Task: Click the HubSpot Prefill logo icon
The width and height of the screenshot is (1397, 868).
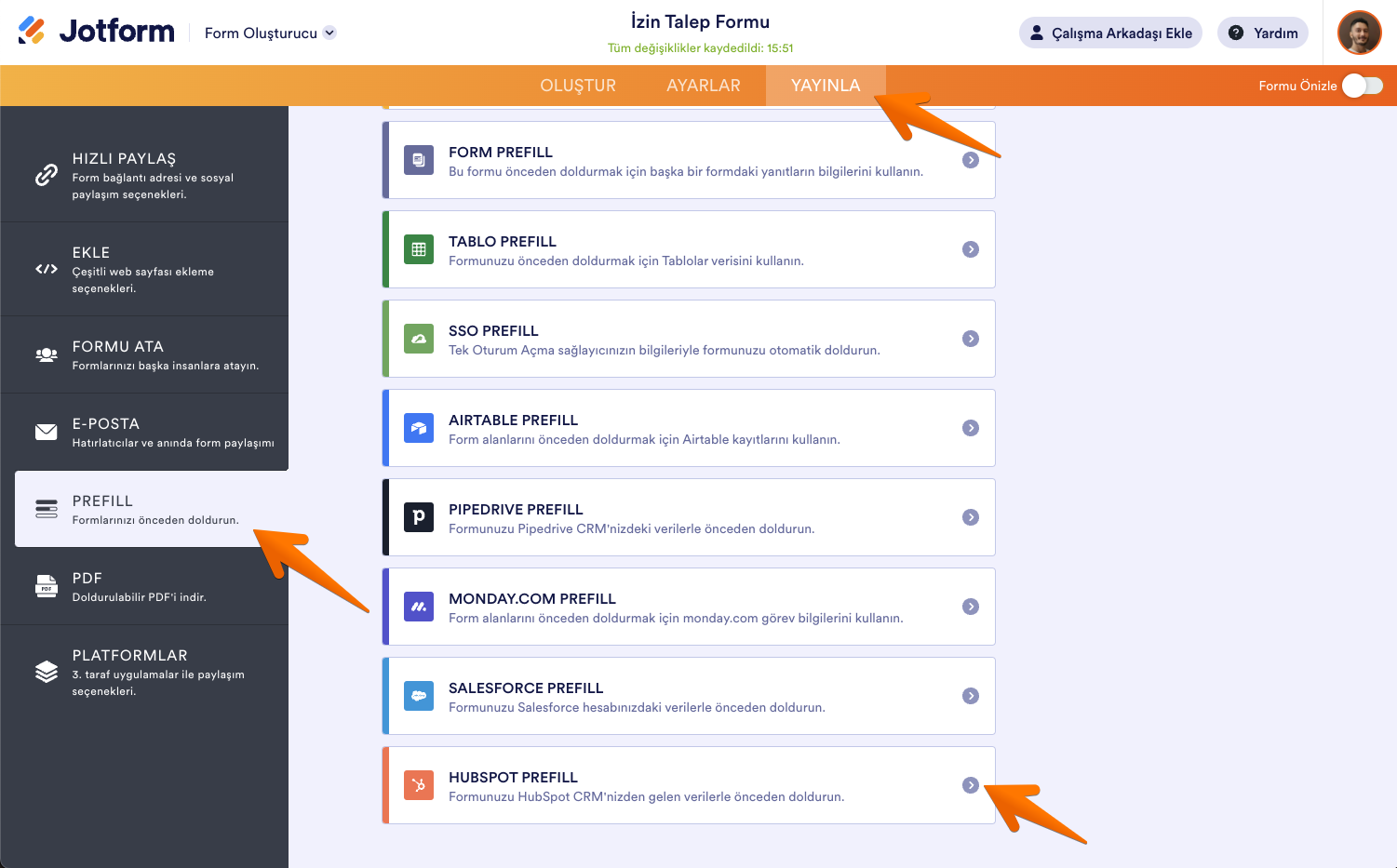Action: (x=419, y=785)
